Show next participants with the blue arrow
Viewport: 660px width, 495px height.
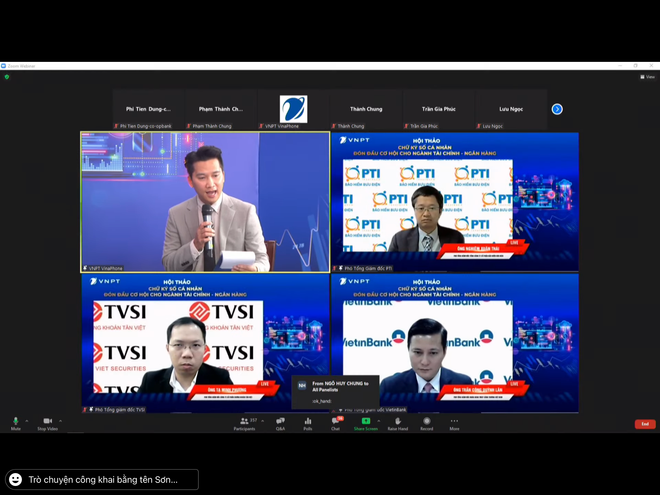557,109
